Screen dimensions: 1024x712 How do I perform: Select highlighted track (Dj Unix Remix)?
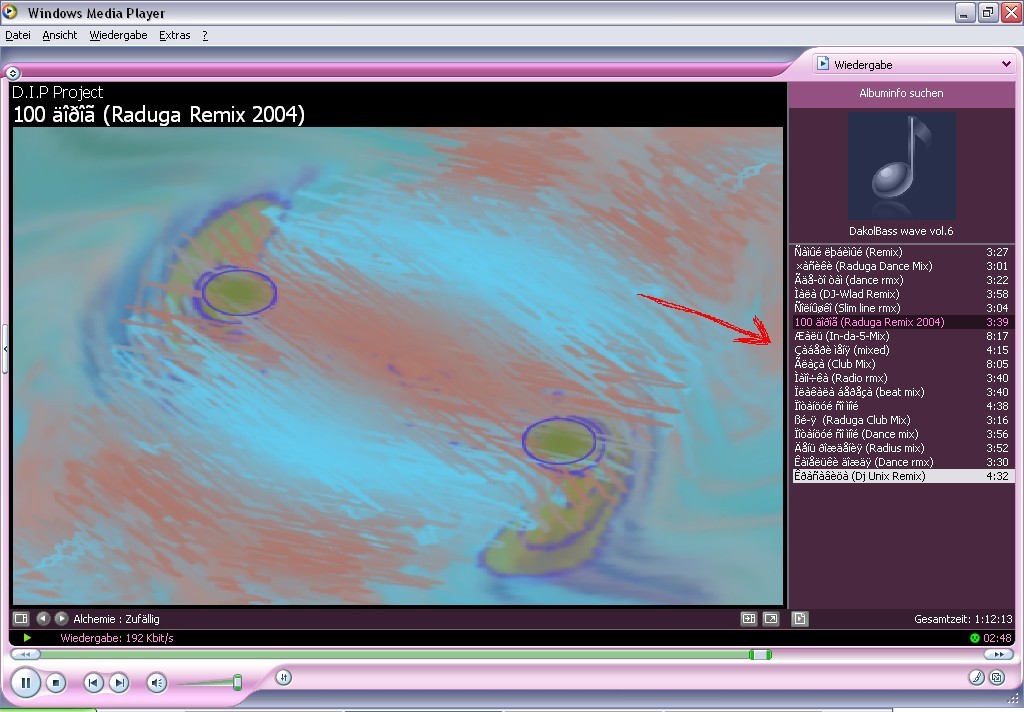[902, 476]
